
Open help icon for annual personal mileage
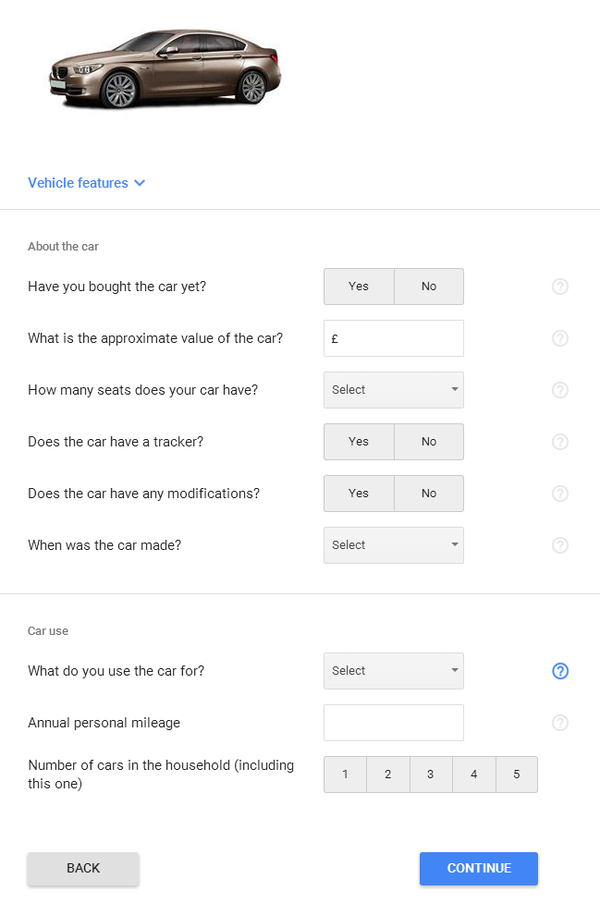pyautogui.click(x=560, y=723)
